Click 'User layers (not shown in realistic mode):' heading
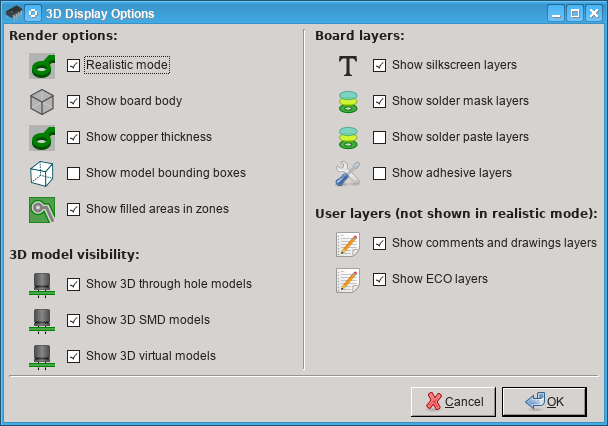The height and width of the screenshot is (426, 608). click(456, 214)
